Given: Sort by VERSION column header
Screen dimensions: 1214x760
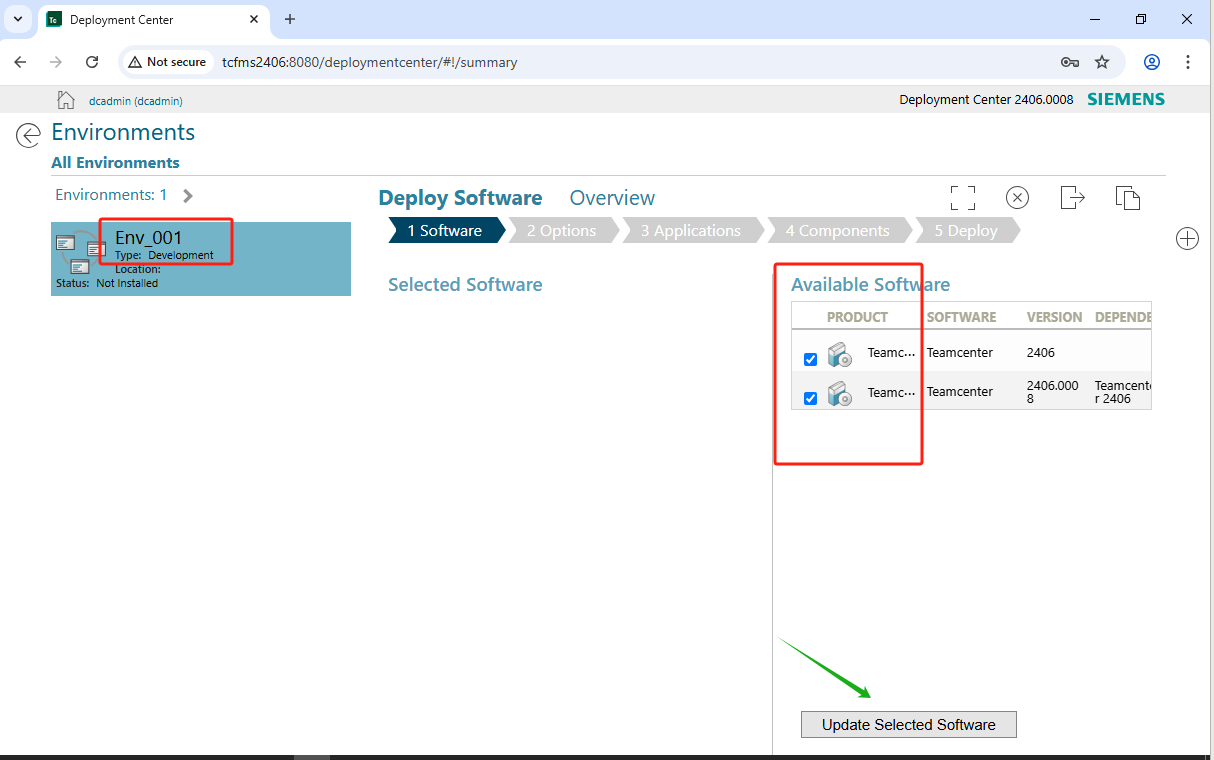Looking at the screenshot, I should click(1054, 317).
